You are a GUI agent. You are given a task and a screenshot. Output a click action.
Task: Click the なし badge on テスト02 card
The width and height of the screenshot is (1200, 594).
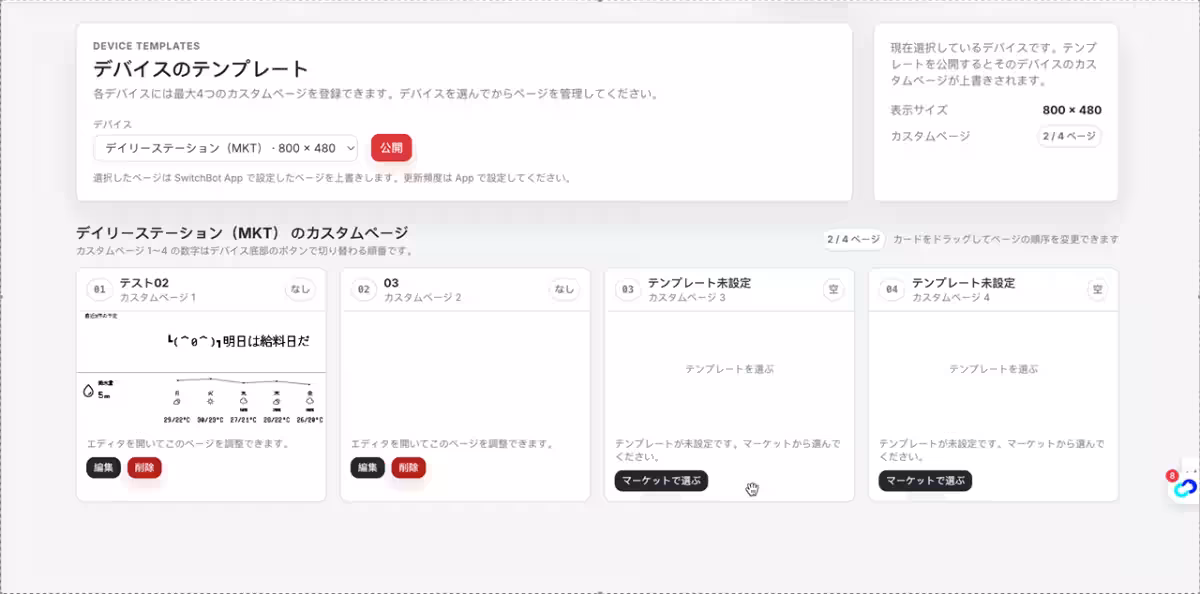(x=300, y=290)
